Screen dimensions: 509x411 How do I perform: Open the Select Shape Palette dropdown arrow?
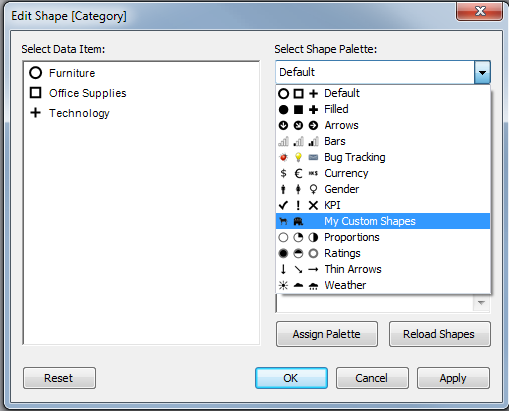[x=482, y=72]
